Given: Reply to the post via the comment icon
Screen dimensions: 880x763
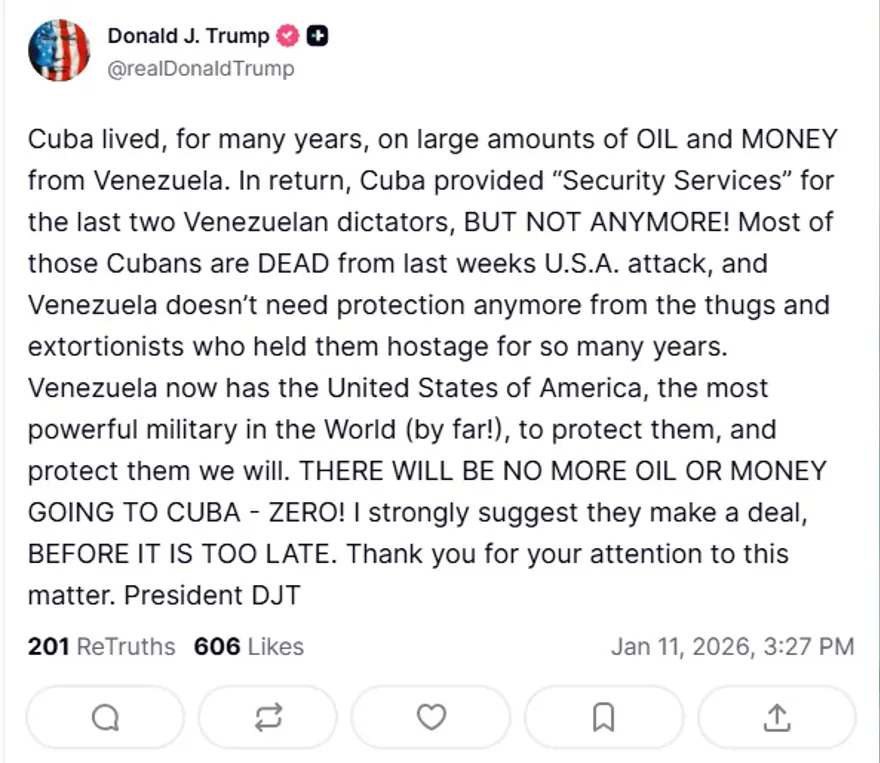Looking at the screenshot, I should point(104,716).
